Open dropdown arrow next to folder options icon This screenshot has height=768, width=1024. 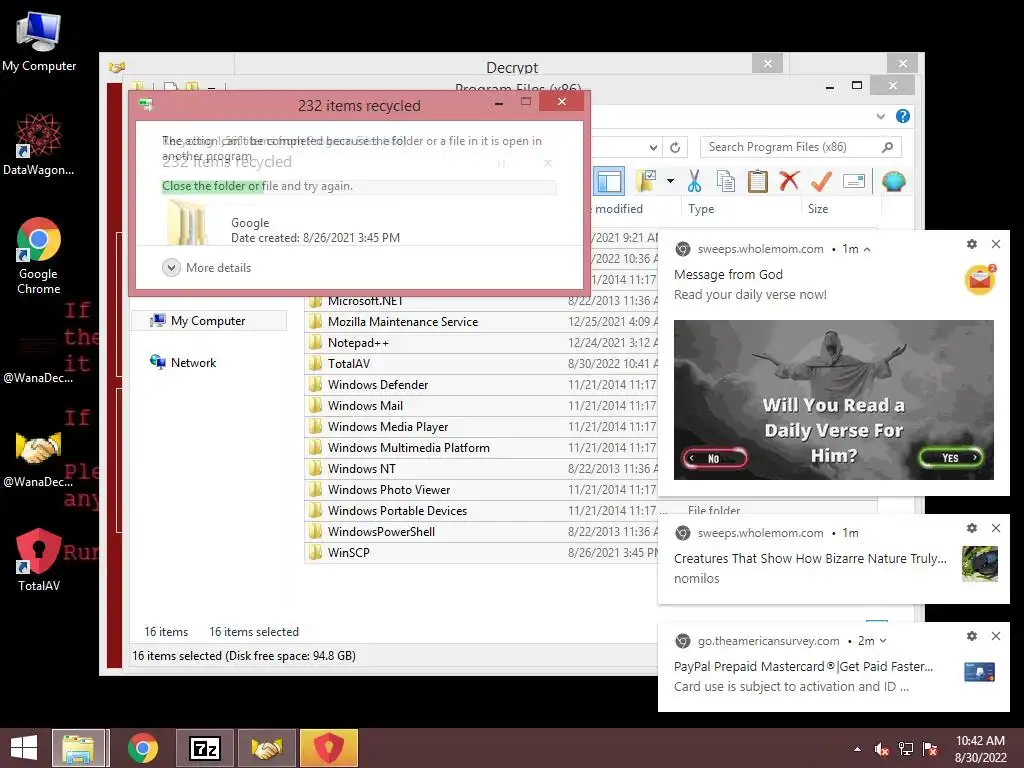tap(670, 181)
